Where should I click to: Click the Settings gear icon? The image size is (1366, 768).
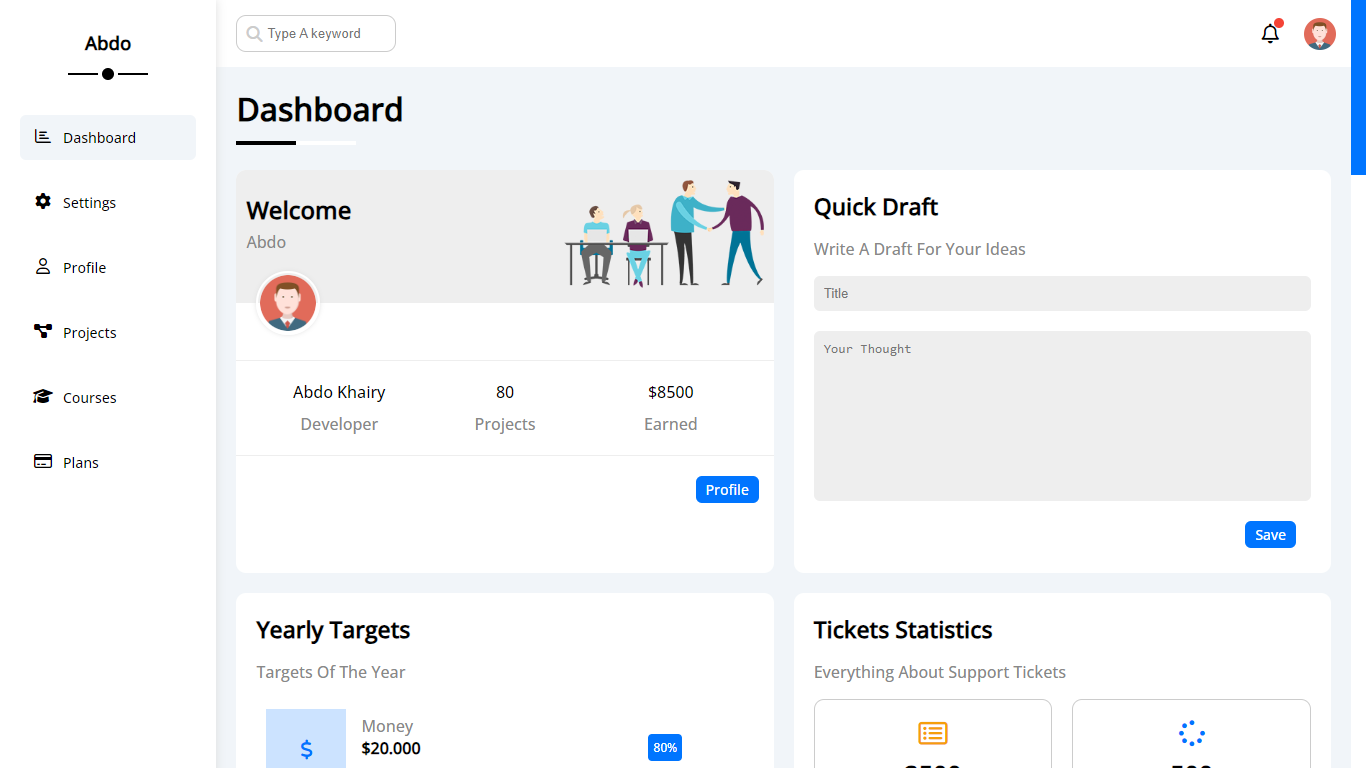point(42,201)
